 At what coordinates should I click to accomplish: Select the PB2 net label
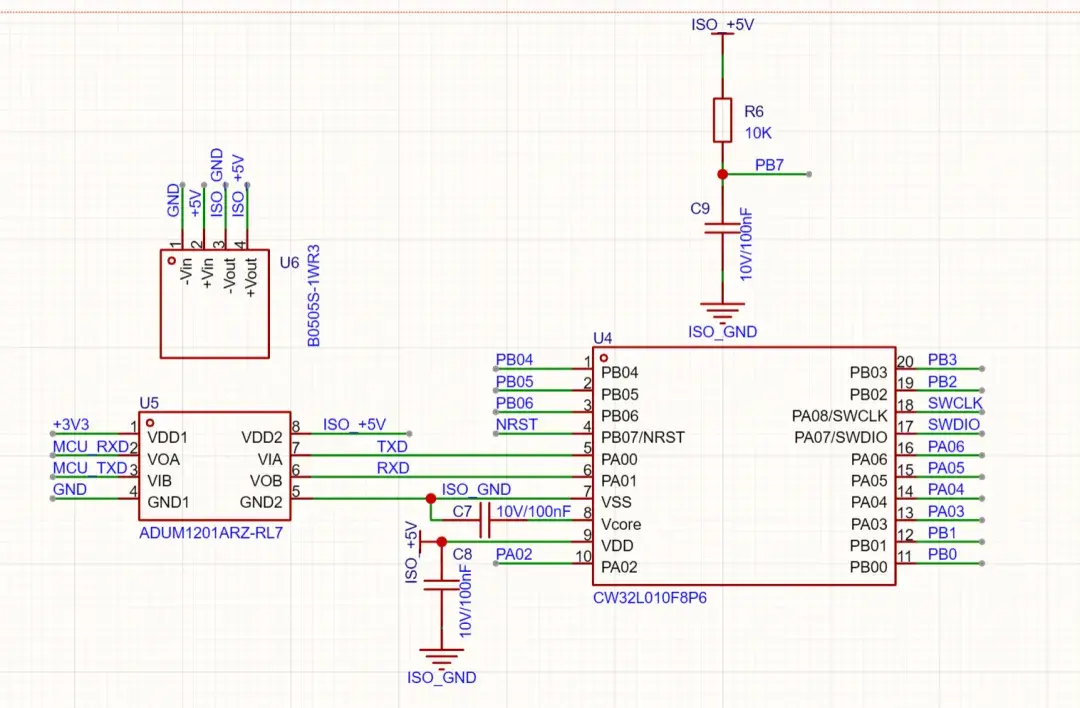[942, 382]
